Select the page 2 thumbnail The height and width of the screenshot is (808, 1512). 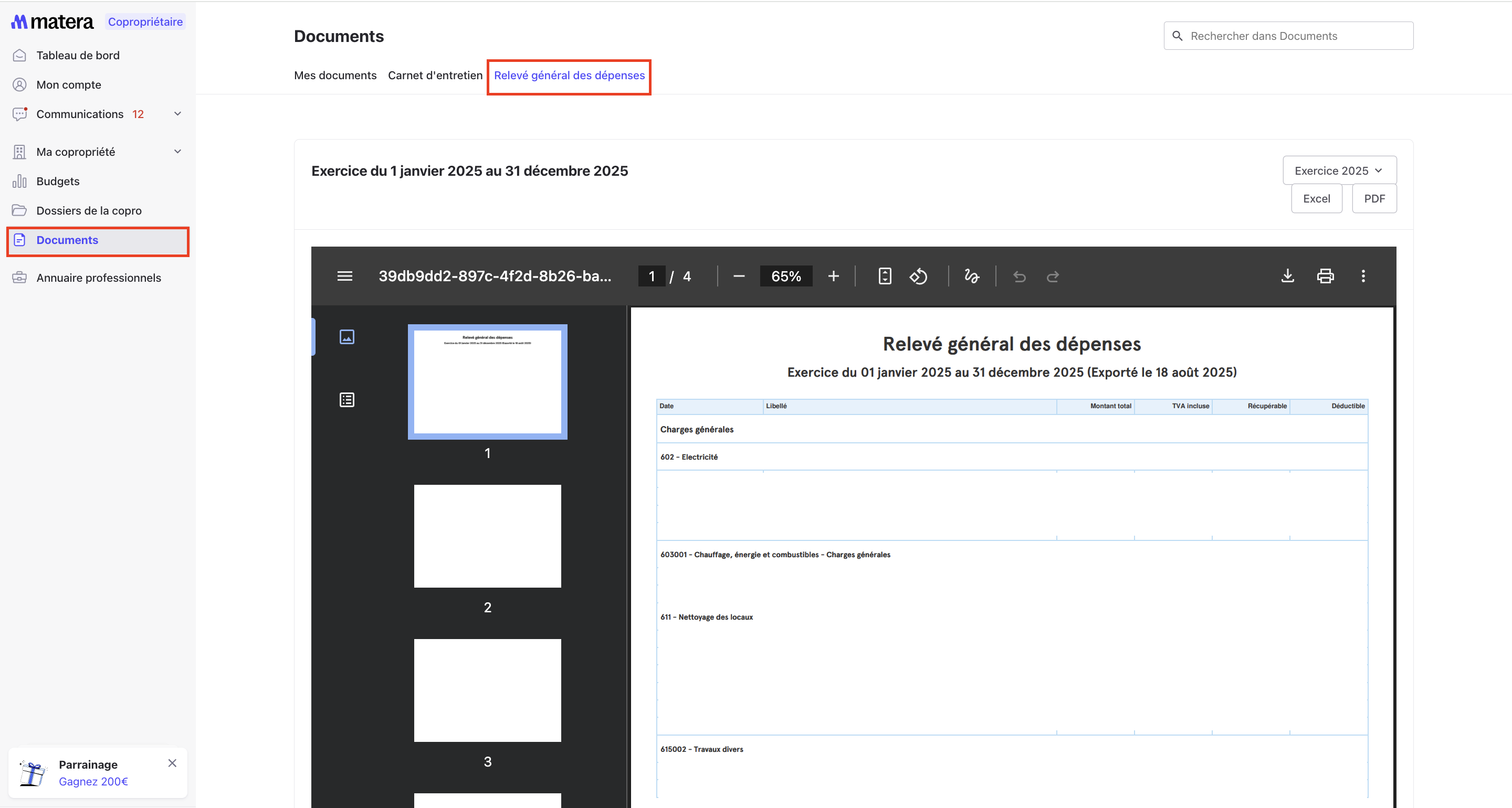(x=487, y=536)
